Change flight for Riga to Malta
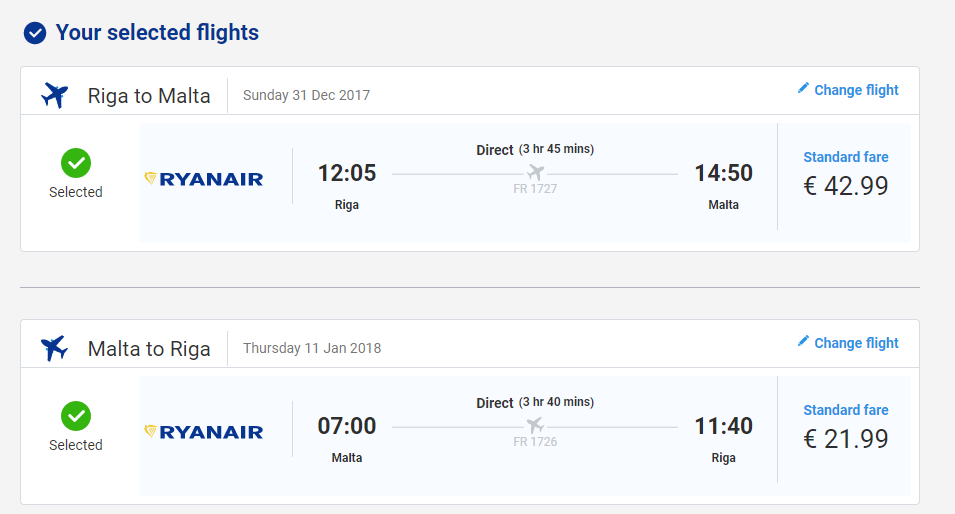Image resolution: width=955 pixels, height=514 pixels. point(856,90)
